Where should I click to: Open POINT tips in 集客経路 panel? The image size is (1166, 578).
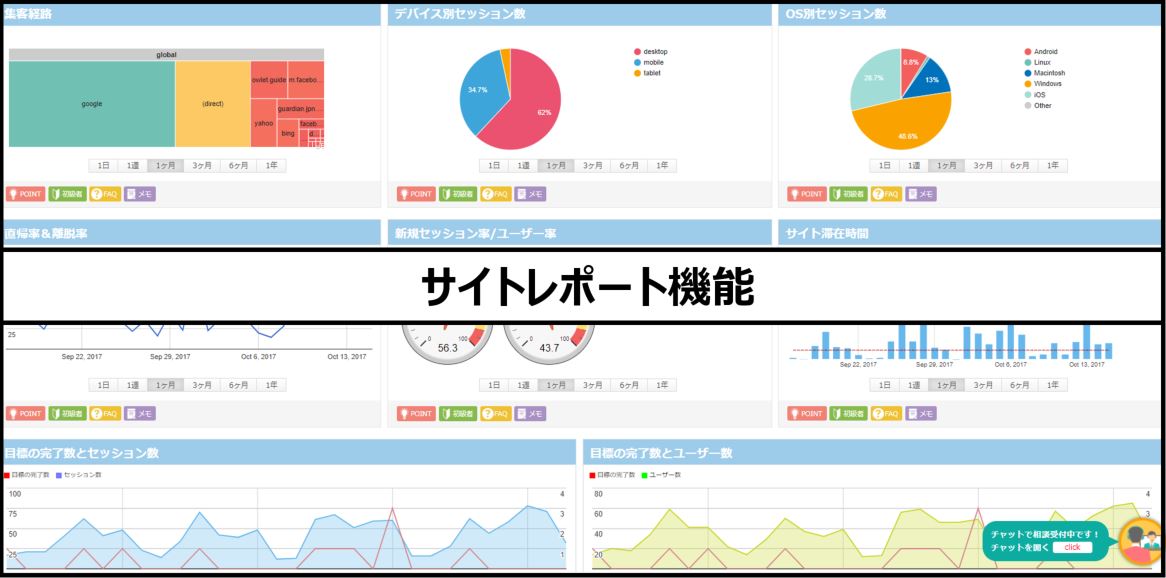25,194
